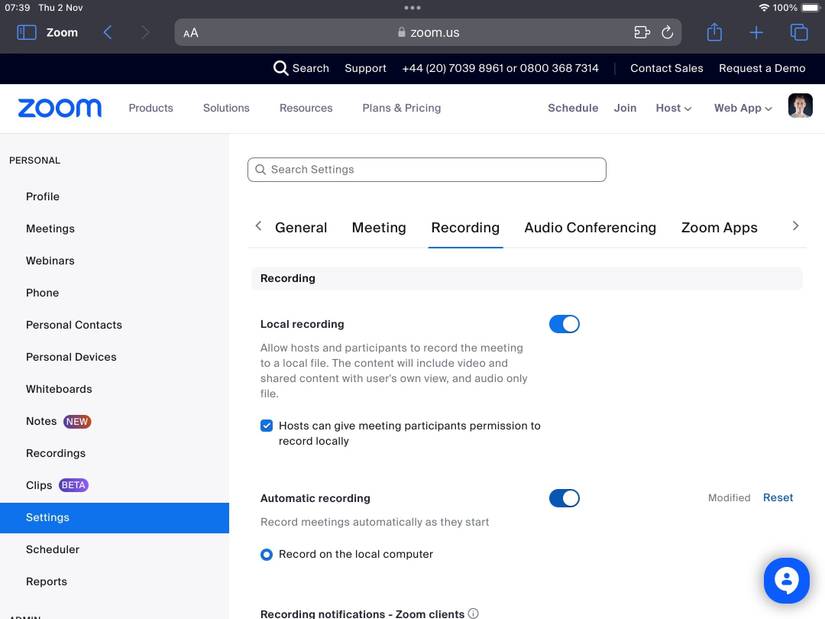Open Recordings in the left sidebar
The width and height of the screenshot is (825, 619).
coord(56,453)
